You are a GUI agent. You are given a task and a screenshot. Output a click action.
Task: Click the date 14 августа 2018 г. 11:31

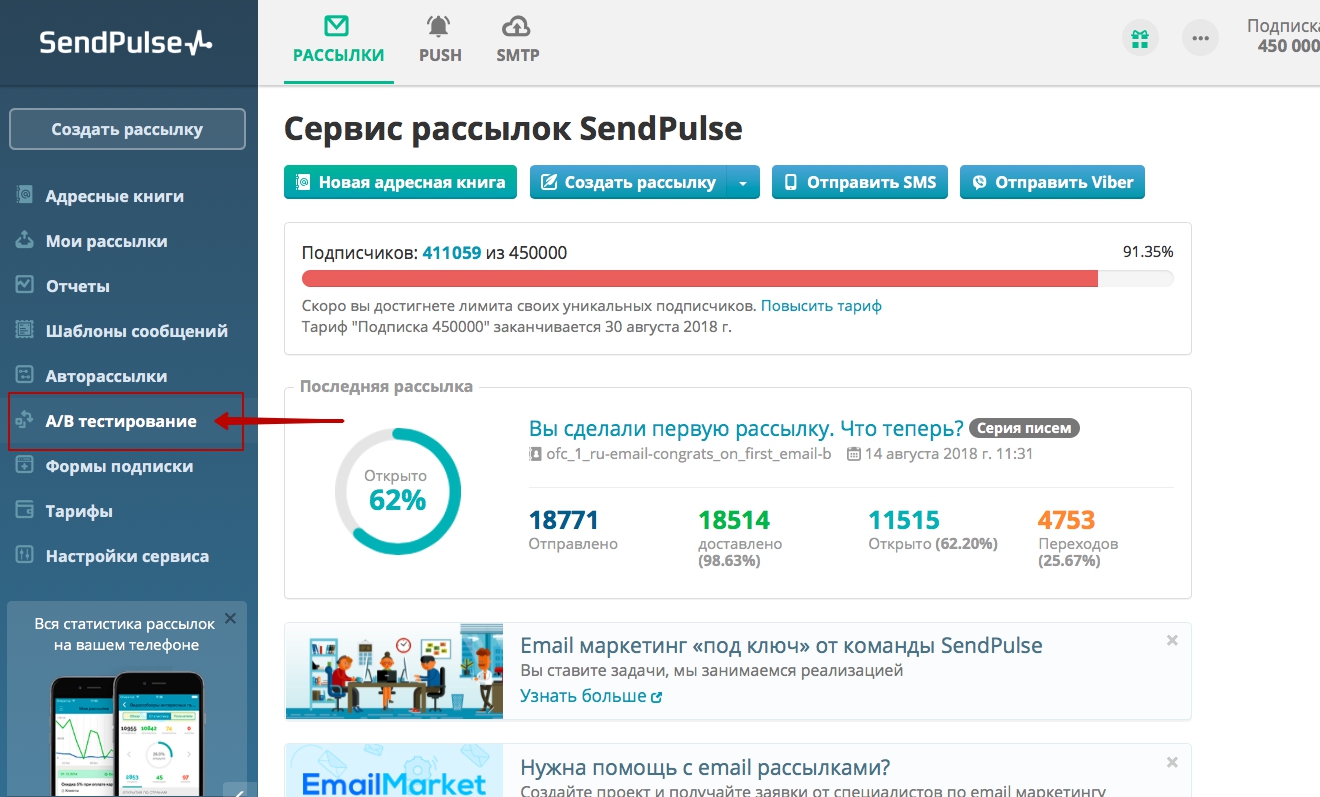(948, 453)
